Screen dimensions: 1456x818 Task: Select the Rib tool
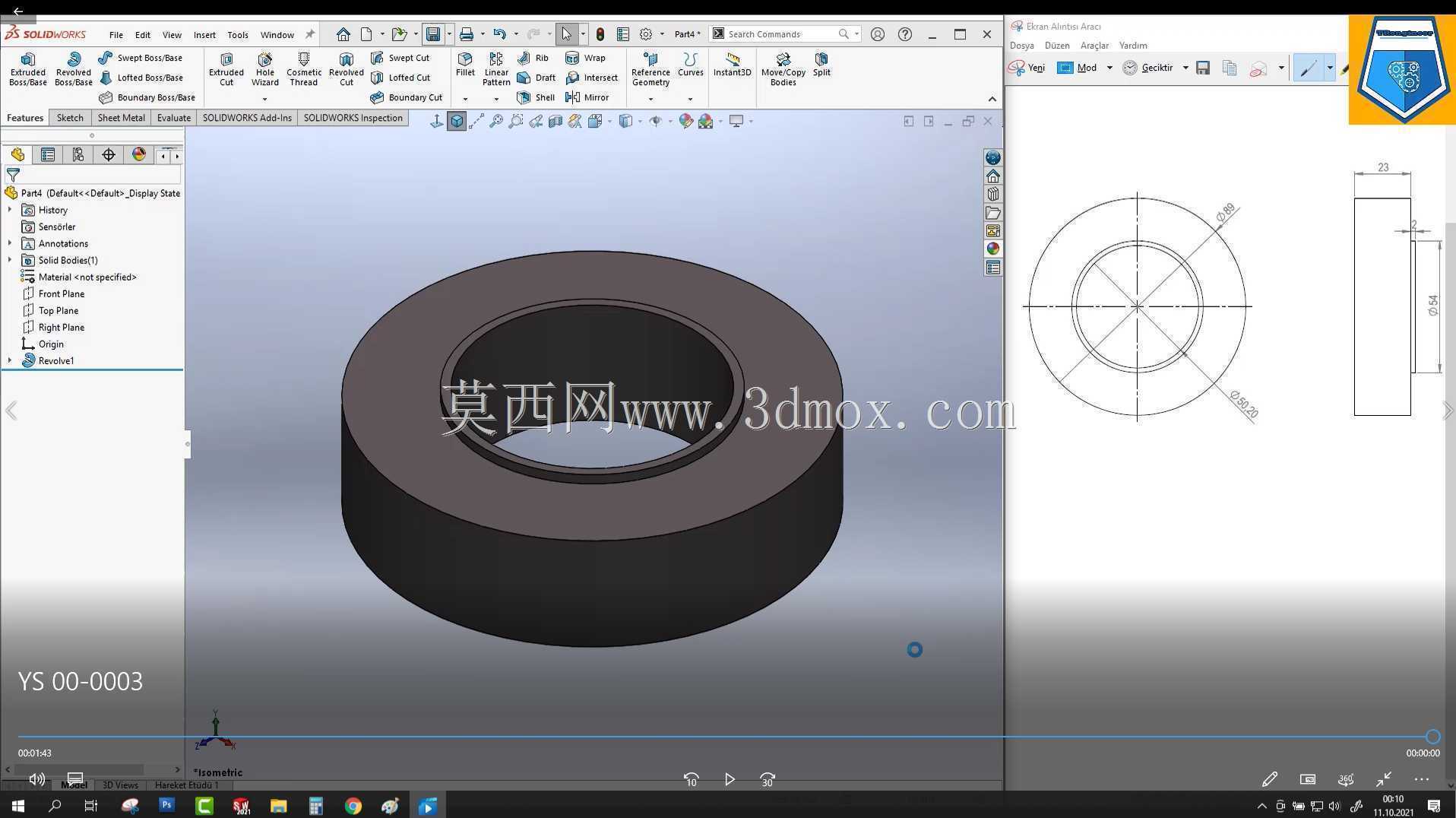(533, 58)
